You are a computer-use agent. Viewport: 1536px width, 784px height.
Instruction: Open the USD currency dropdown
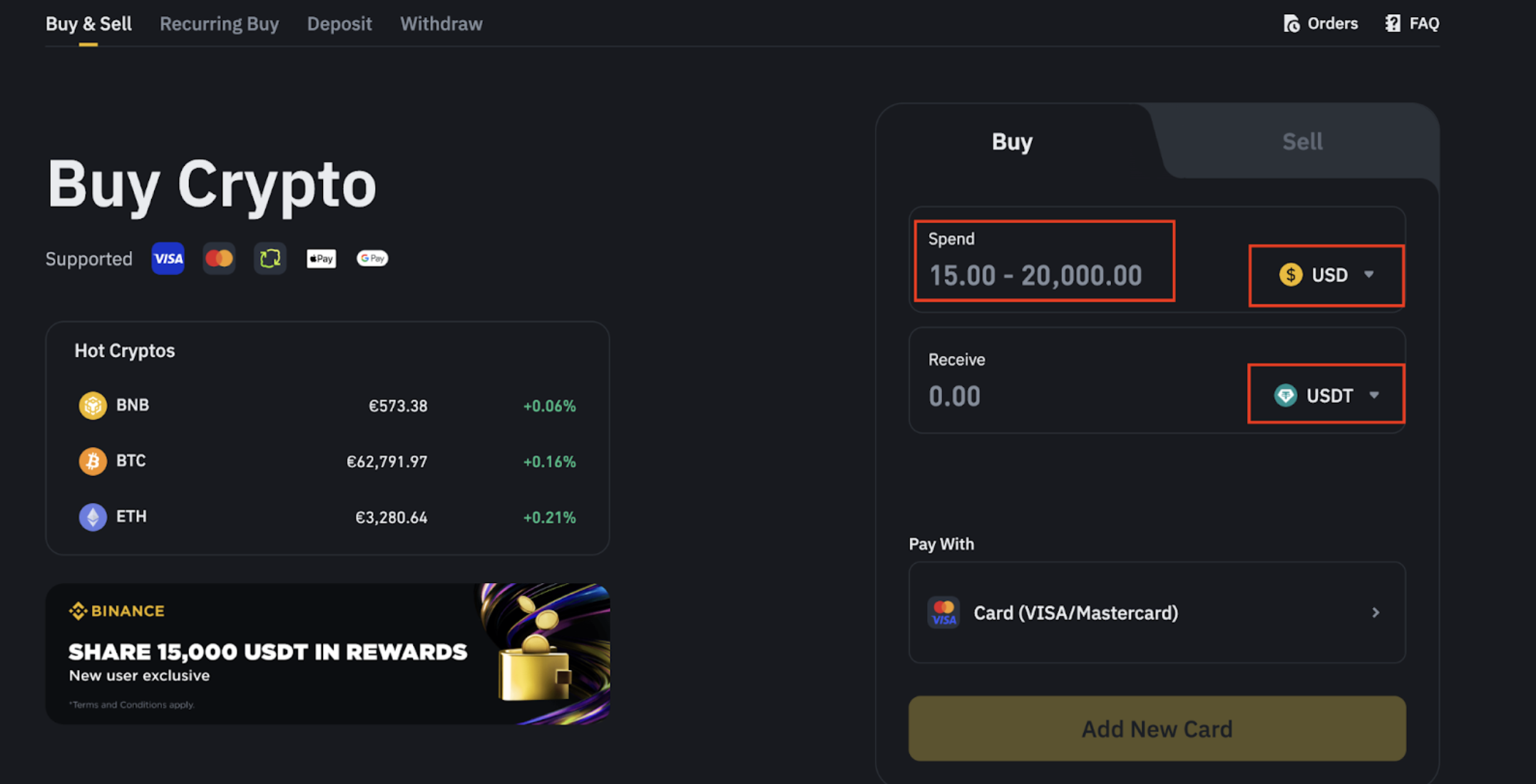(x=1326, y=275)
